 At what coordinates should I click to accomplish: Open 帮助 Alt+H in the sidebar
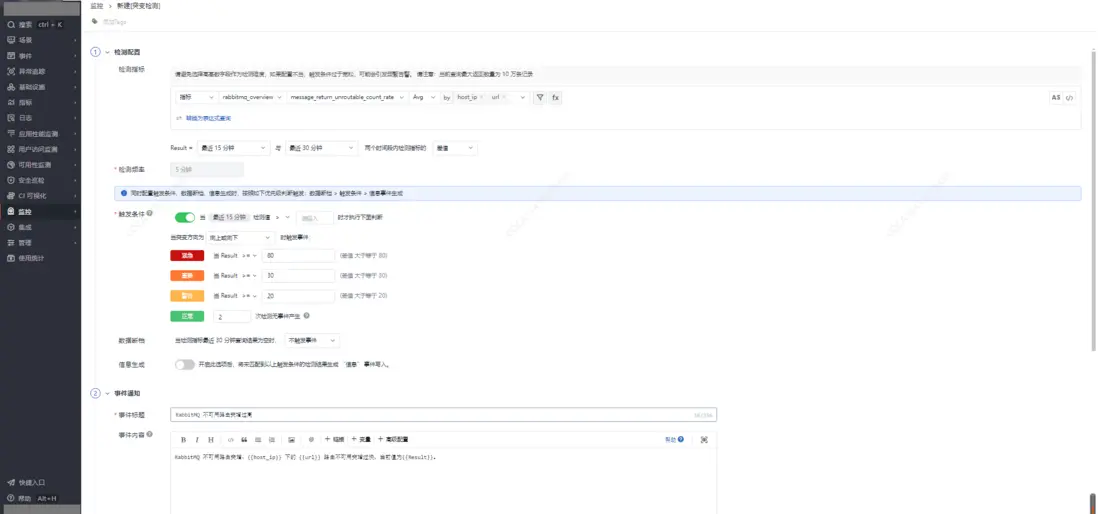(40, 498)
